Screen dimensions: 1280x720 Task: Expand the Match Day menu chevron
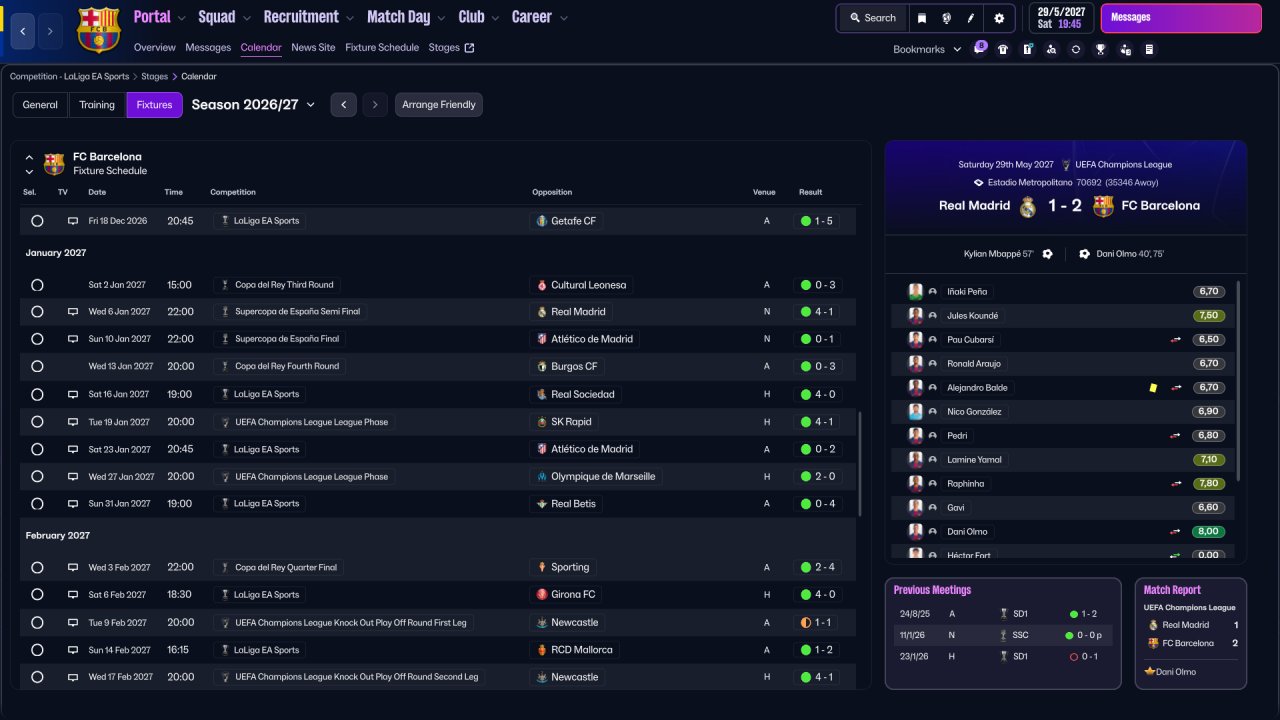pyautogui.click(x=441, y=18)
